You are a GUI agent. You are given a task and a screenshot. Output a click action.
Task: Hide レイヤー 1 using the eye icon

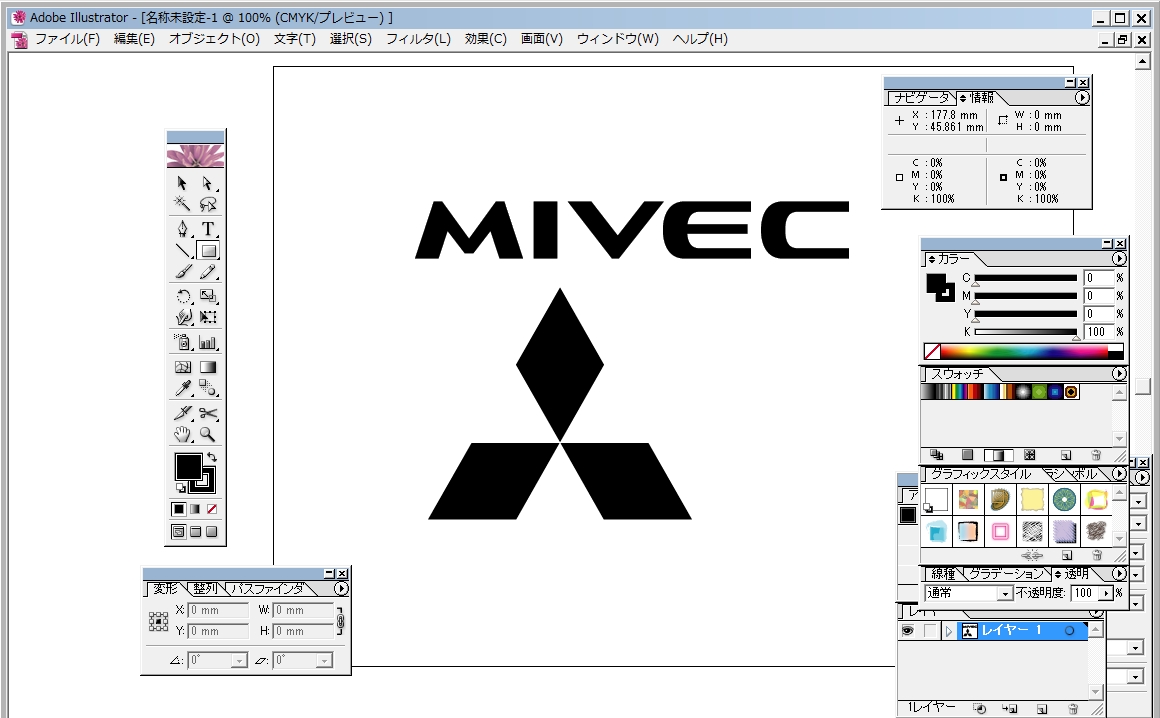(908, 631)
